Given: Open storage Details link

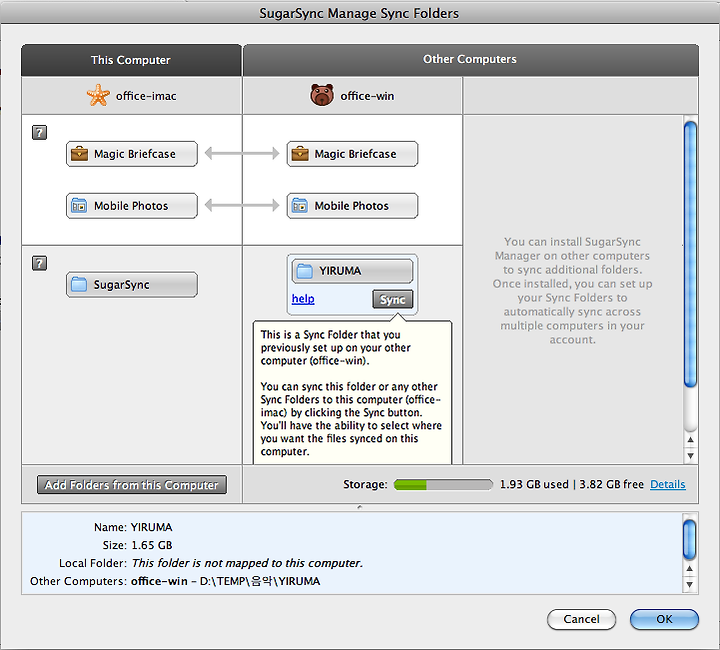Looking at the screenshot, I should [x=668, y=484].
